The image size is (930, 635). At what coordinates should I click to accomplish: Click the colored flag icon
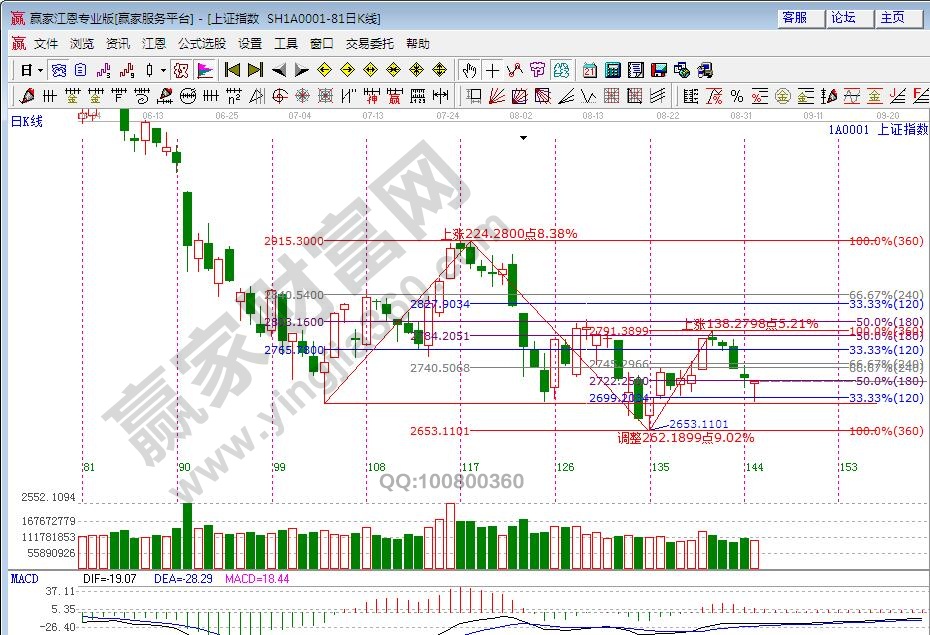204,70
